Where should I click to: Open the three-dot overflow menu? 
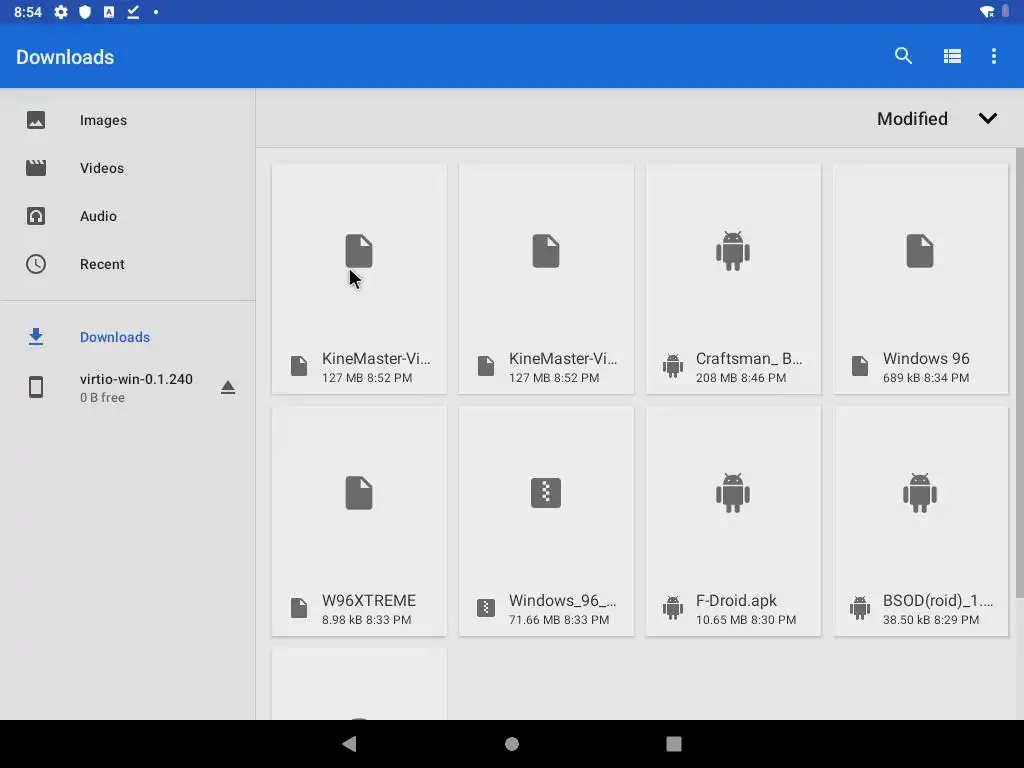[x=993, y=56]
